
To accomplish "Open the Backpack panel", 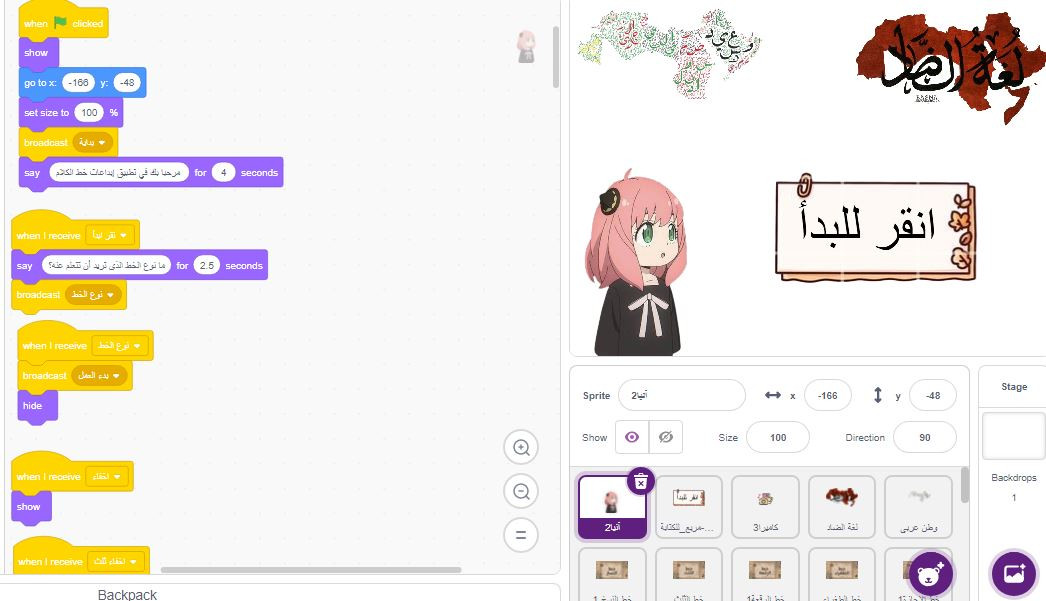I will click(x=127, y=594).
